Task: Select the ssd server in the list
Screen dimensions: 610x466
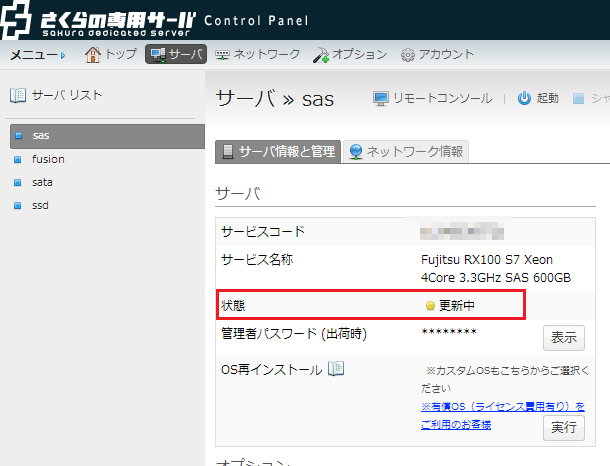Action: click(x=40, y=205)
